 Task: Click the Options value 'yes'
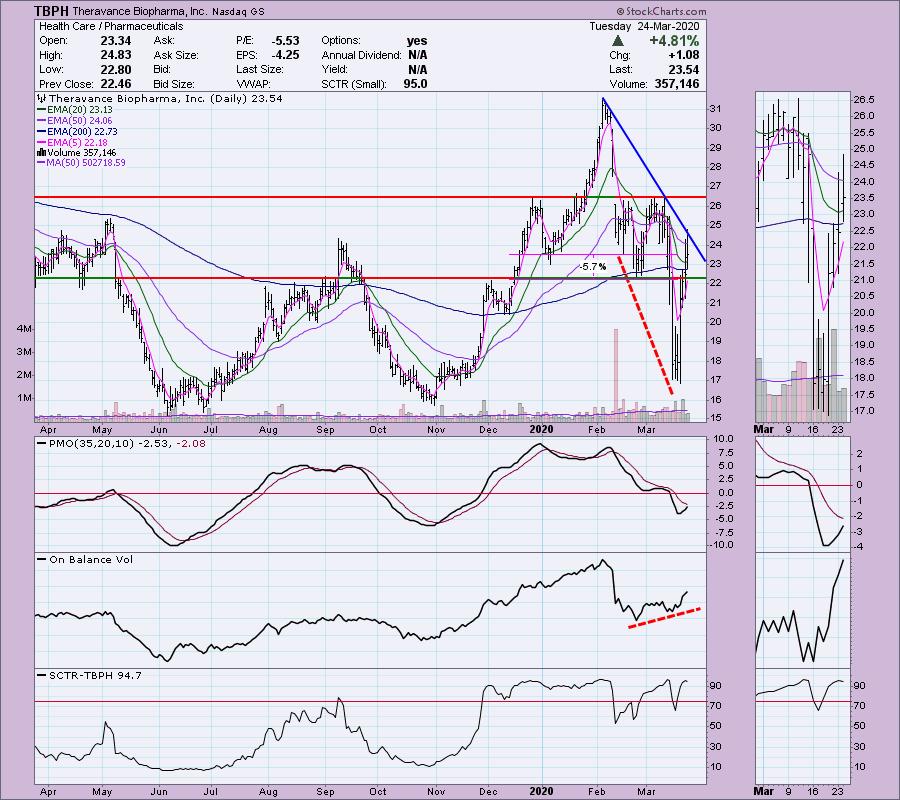point(417,41)
